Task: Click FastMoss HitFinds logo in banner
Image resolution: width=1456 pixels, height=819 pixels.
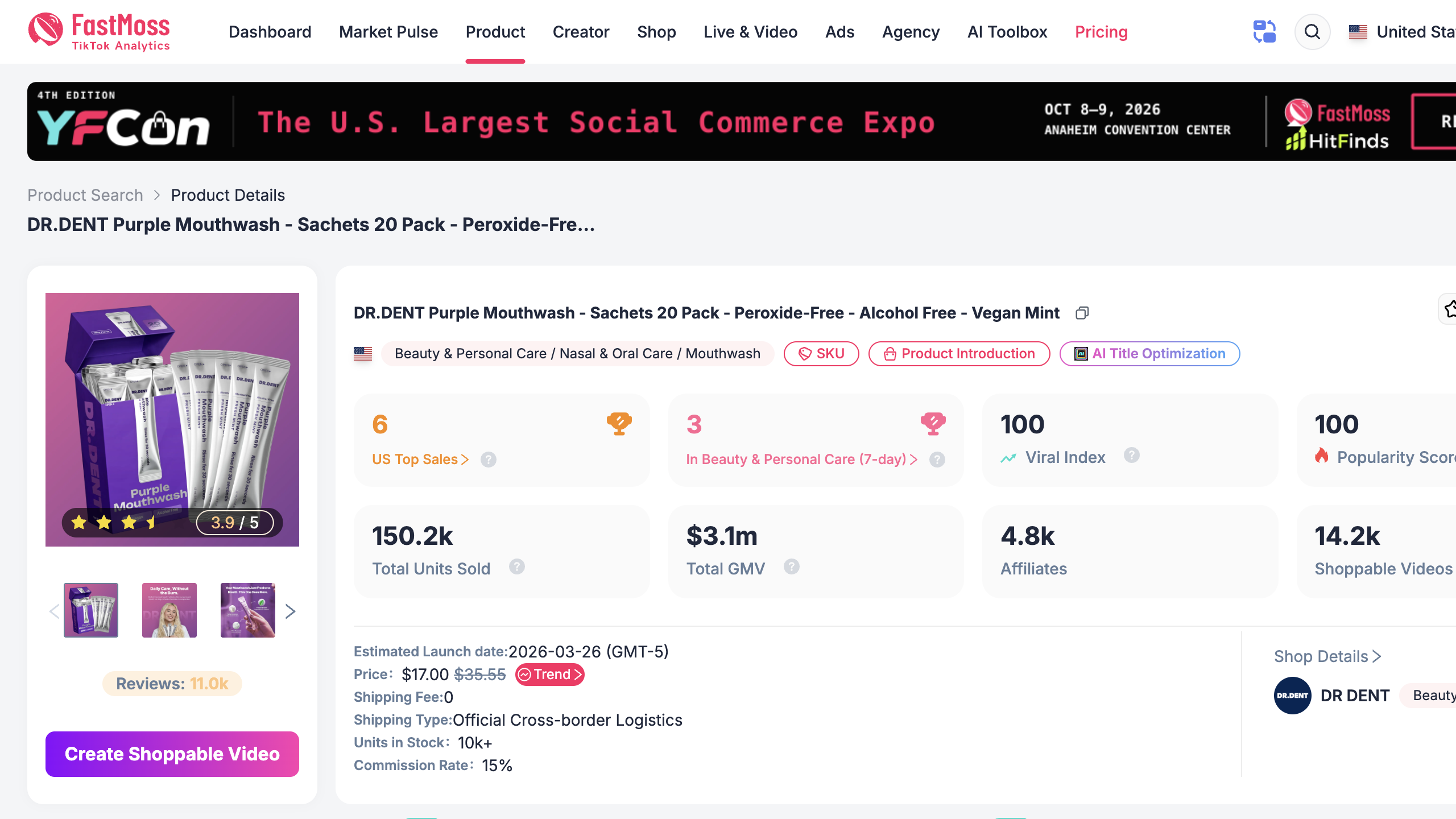Action: 1337,125
